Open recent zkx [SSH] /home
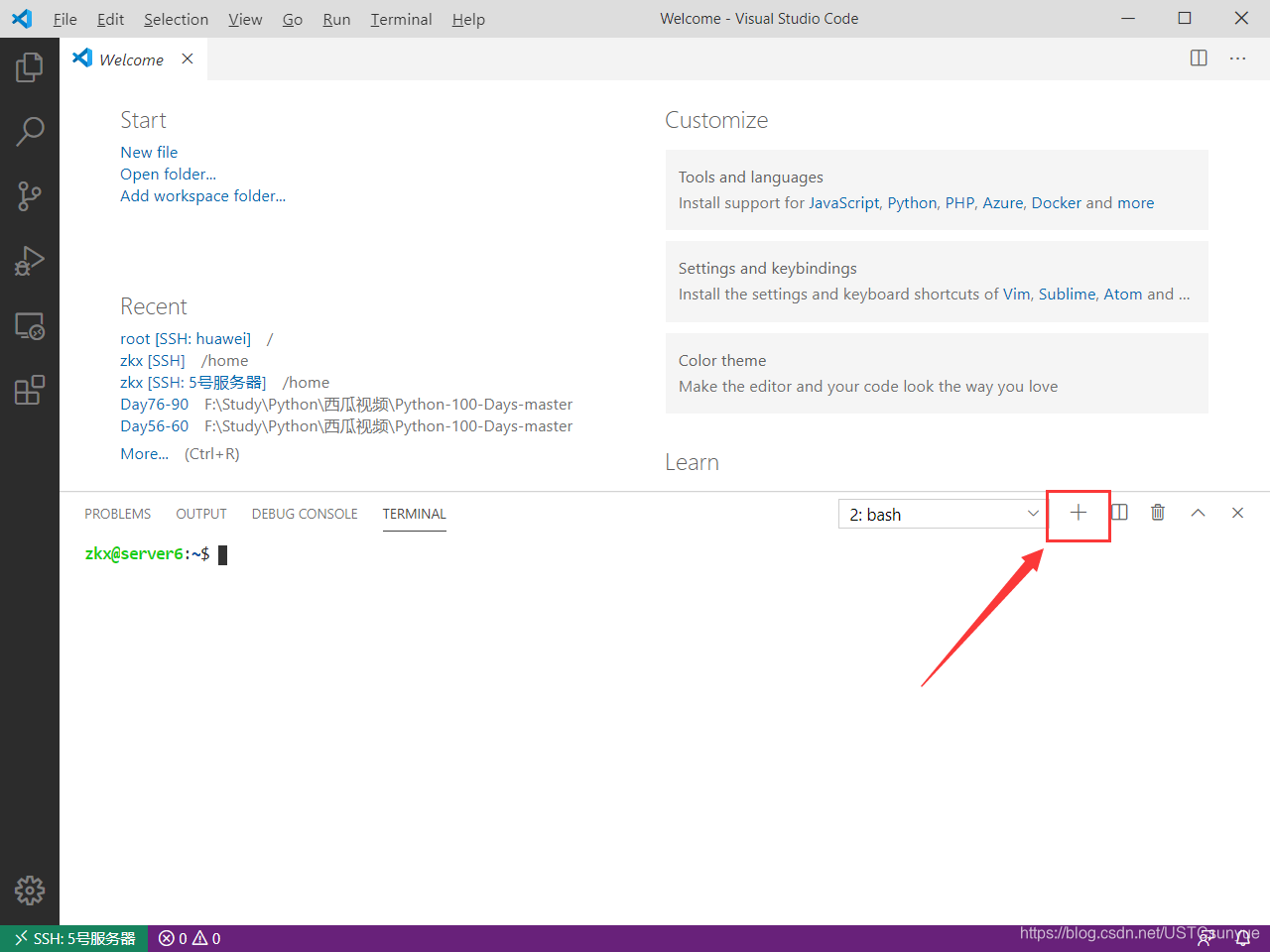 tap(153, 360)
